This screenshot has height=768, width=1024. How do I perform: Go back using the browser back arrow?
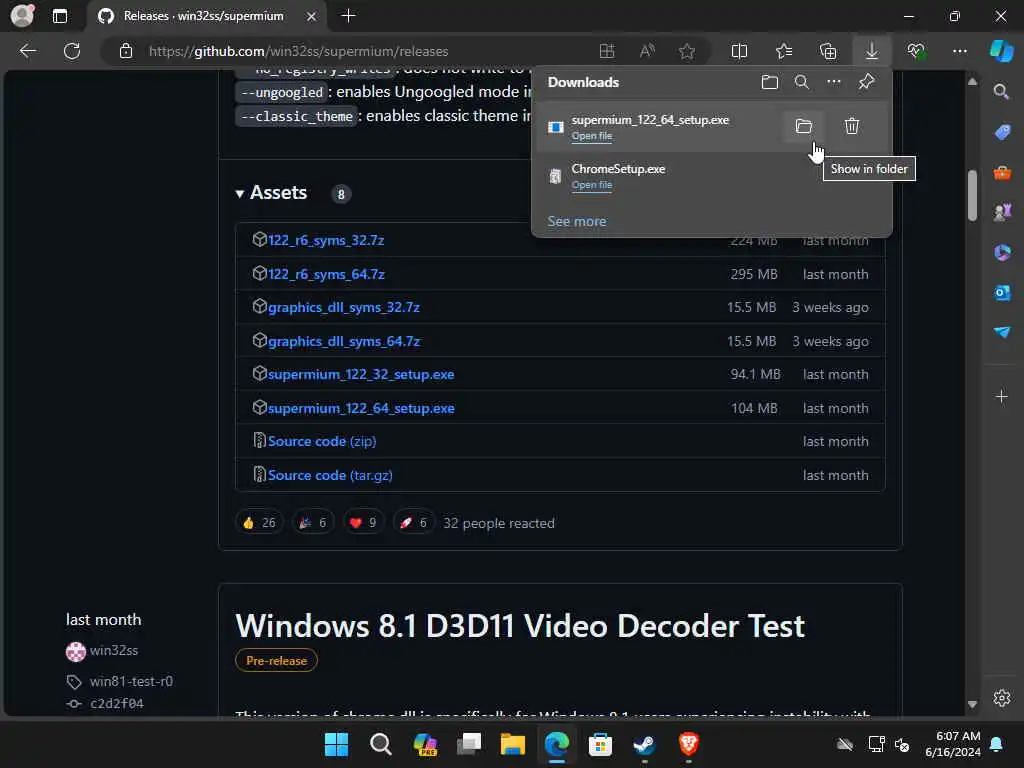point(27,51)
